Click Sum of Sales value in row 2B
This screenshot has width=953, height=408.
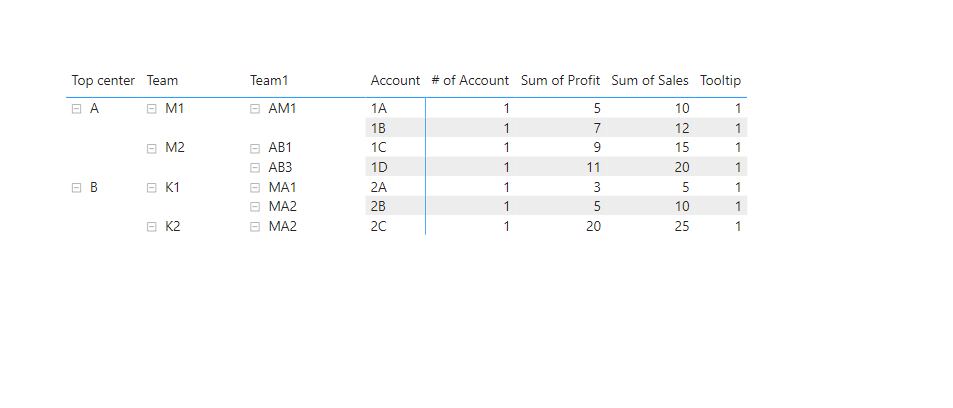[x=682, y=207]
